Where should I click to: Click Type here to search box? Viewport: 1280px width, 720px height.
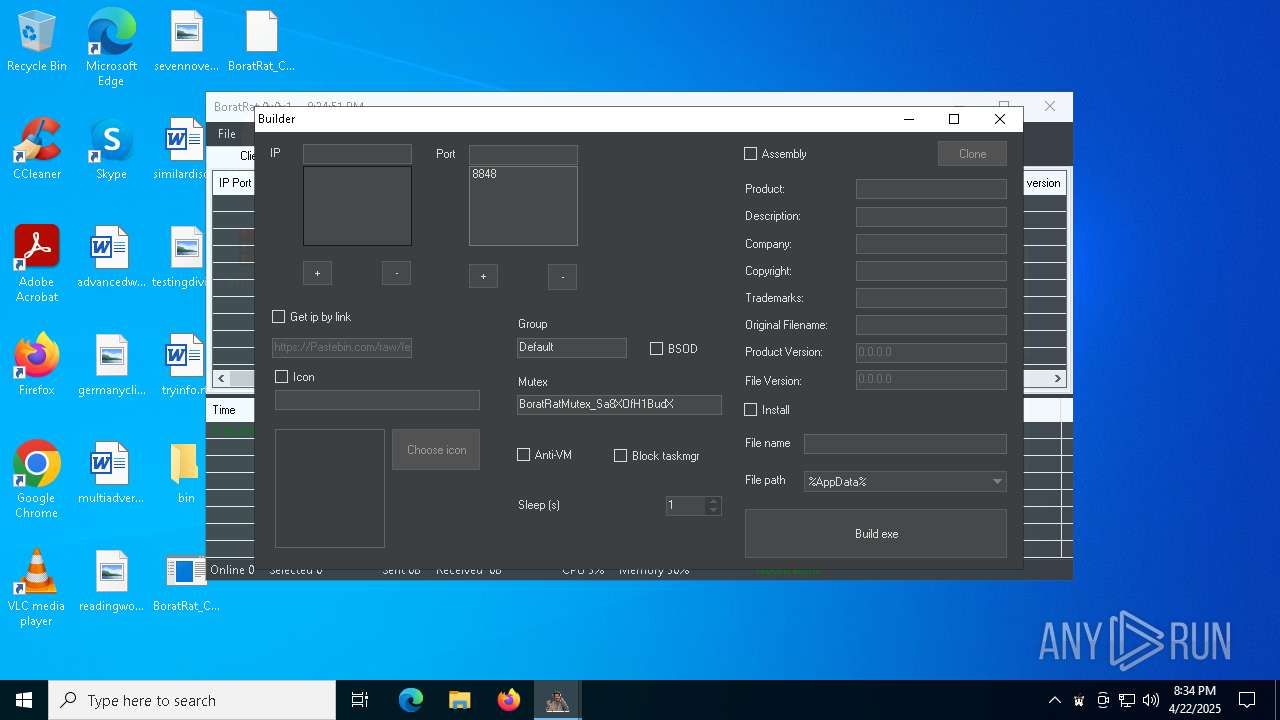[x=192, y=700]
